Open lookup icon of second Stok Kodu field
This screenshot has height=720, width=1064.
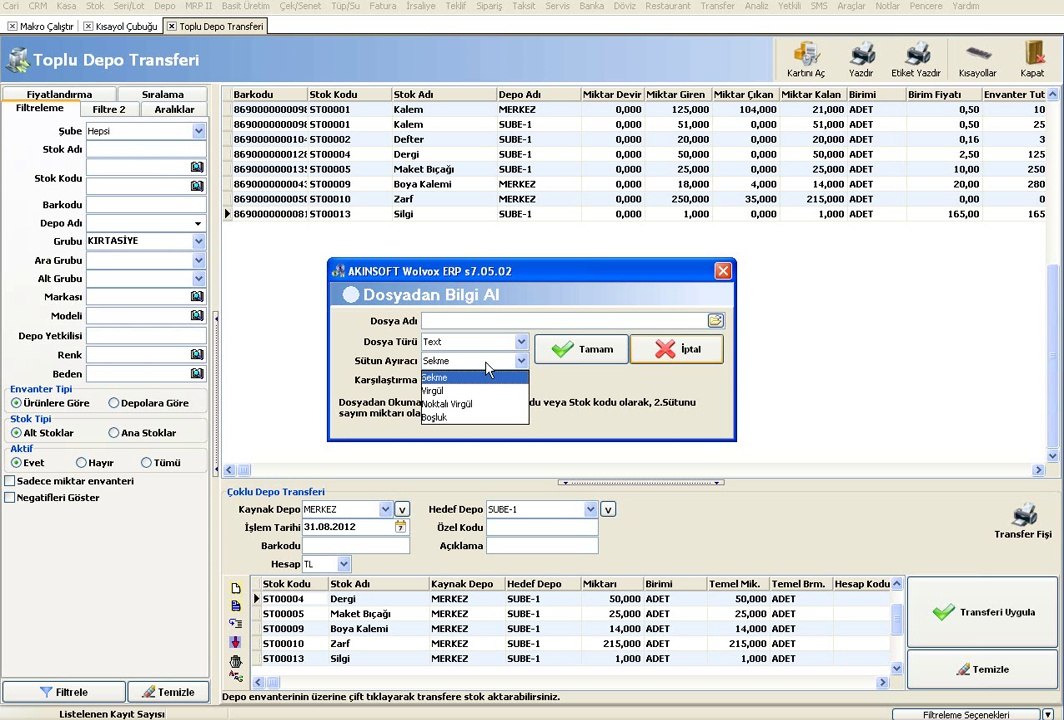click(x=197, y=186)
